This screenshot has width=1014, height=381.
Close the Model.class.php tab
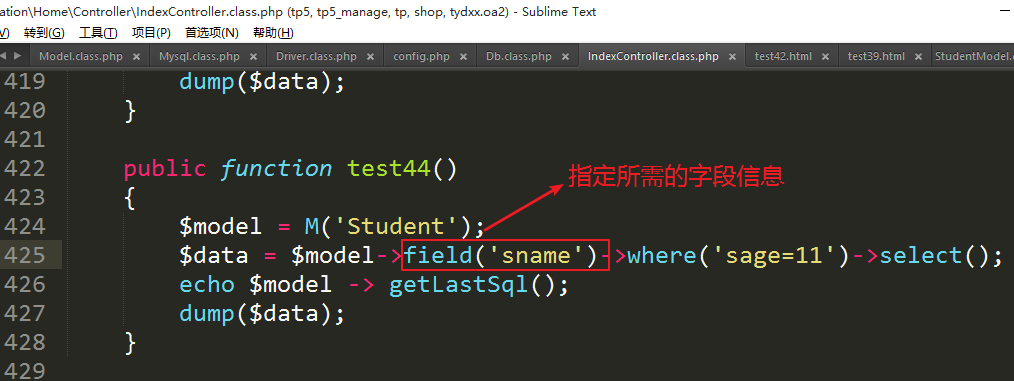click(136, 57)
